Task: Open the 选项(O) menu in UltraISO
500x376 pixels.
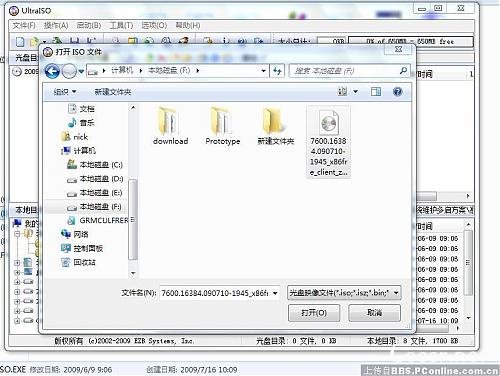Action: (154, 25)
